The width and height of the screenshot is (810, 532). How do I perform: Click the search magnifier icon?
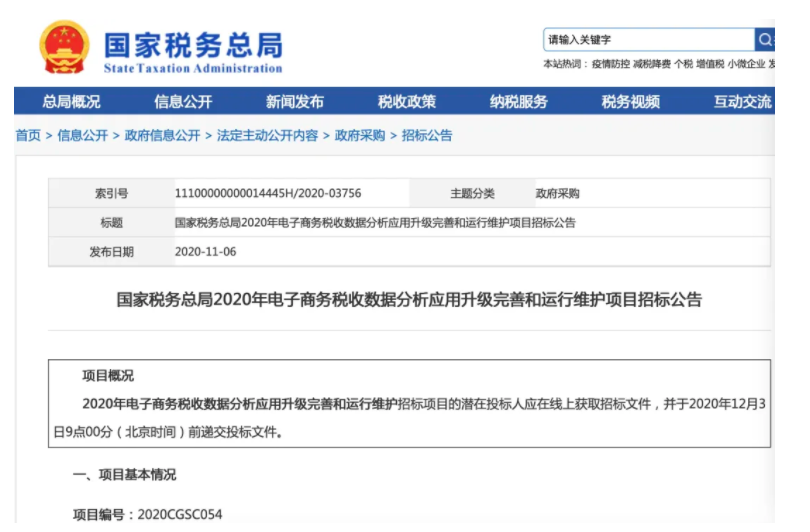pyautogui.click(x=765, y=40)
